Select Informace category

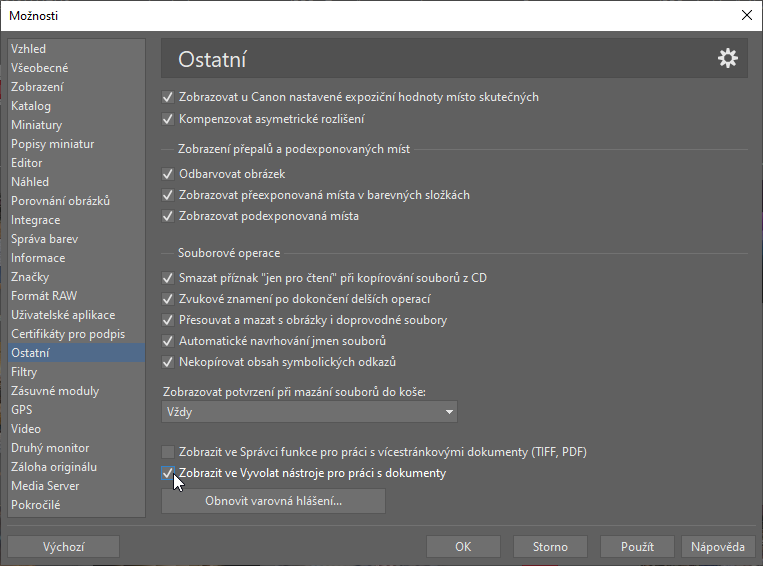tap(76, 258)
